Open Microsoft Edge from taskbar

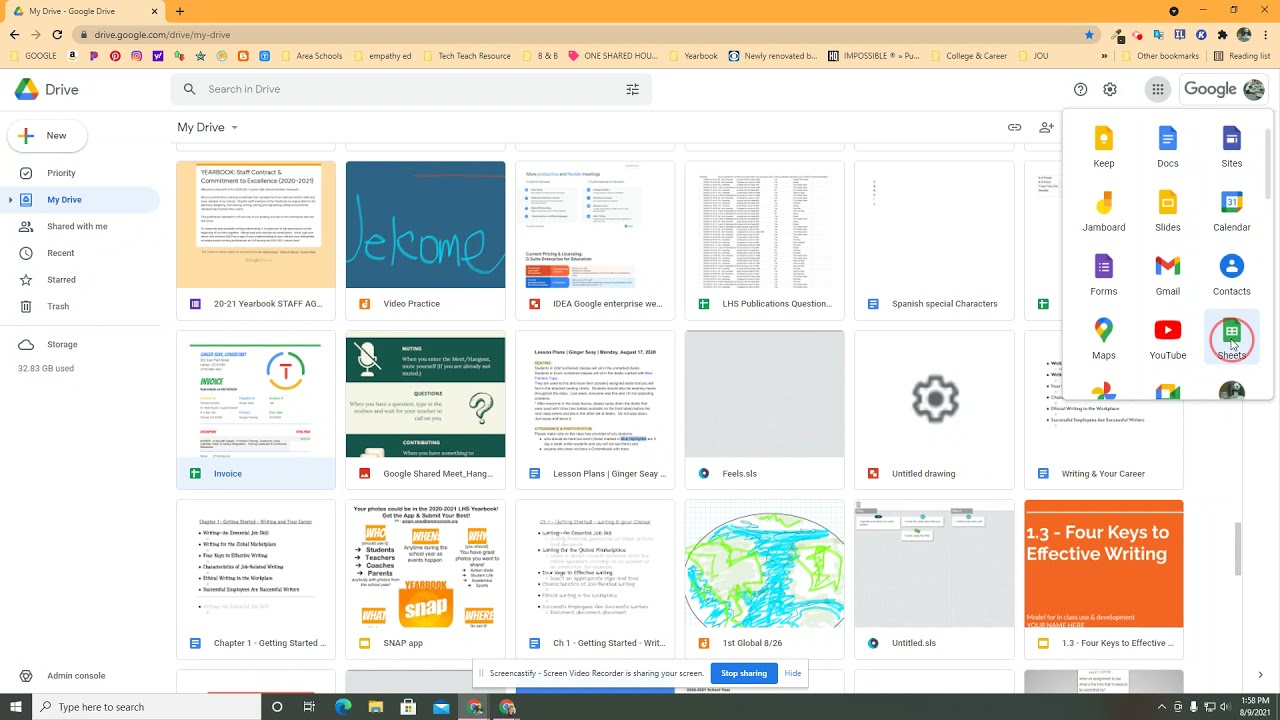click(x=343, y=707)
